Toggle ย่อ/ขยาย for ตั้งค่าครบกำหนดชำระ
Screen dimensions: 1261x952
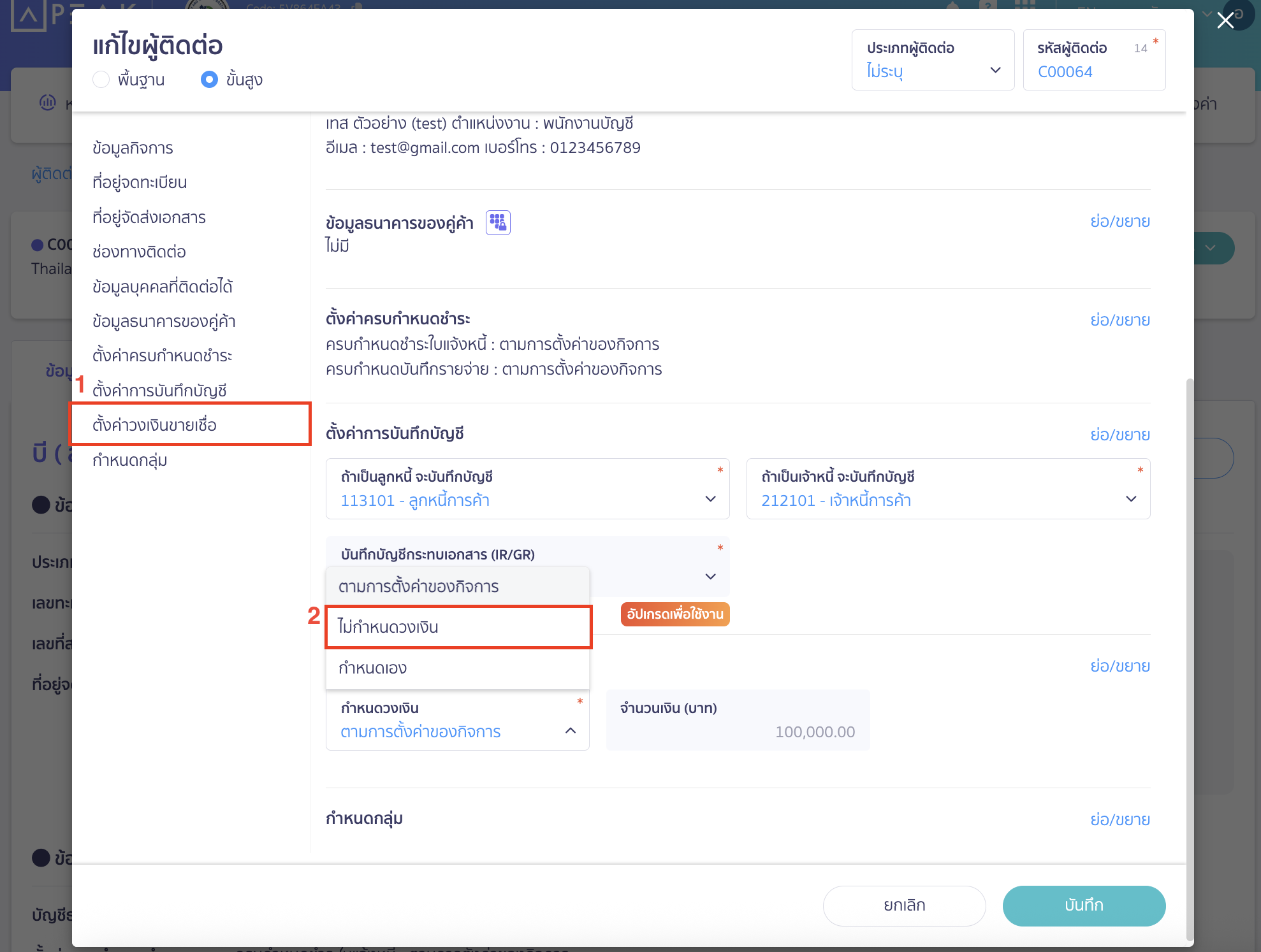1119,320
